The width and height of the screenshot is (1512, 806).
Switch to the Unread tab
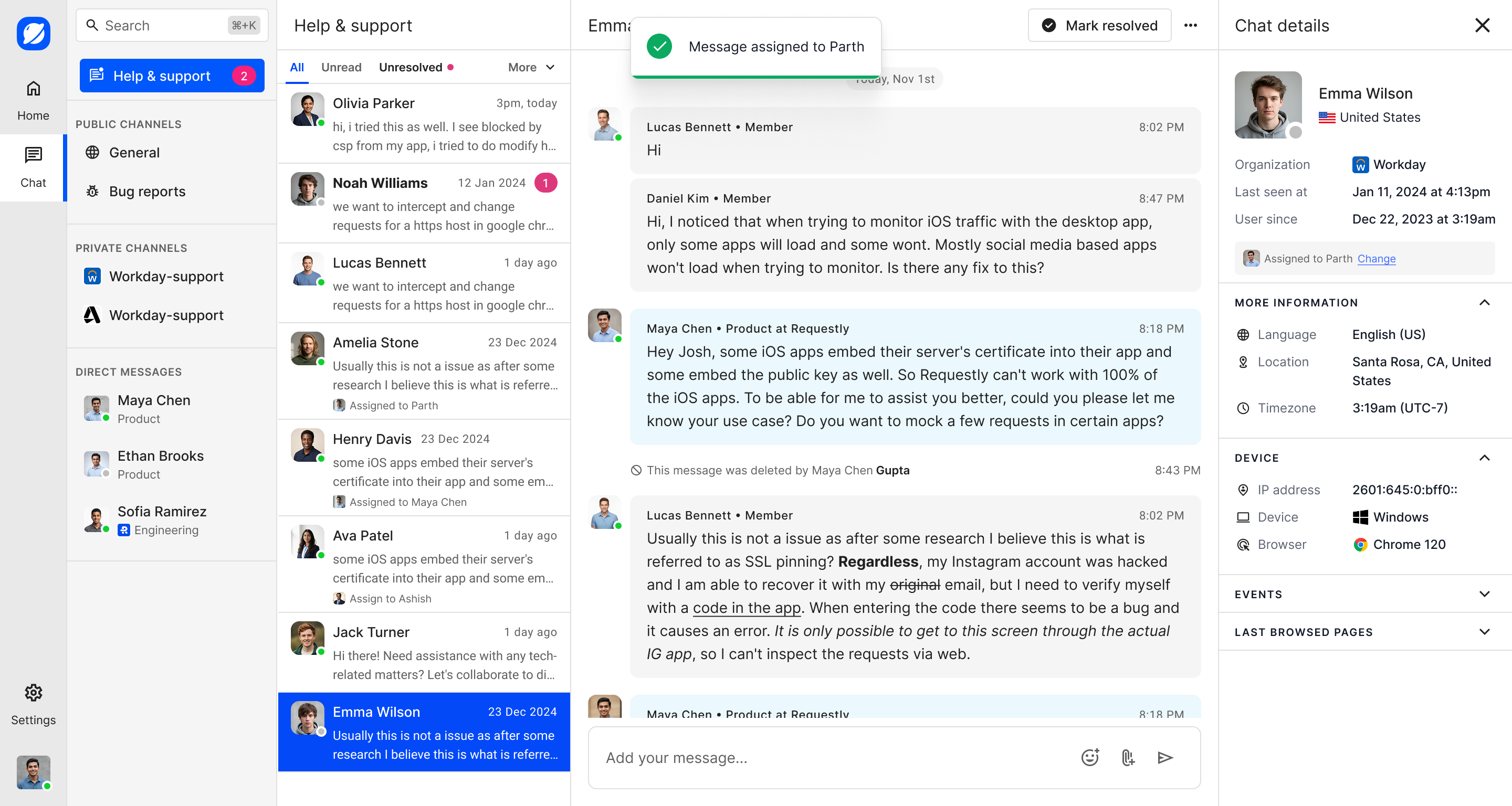[x=341, y=68]
